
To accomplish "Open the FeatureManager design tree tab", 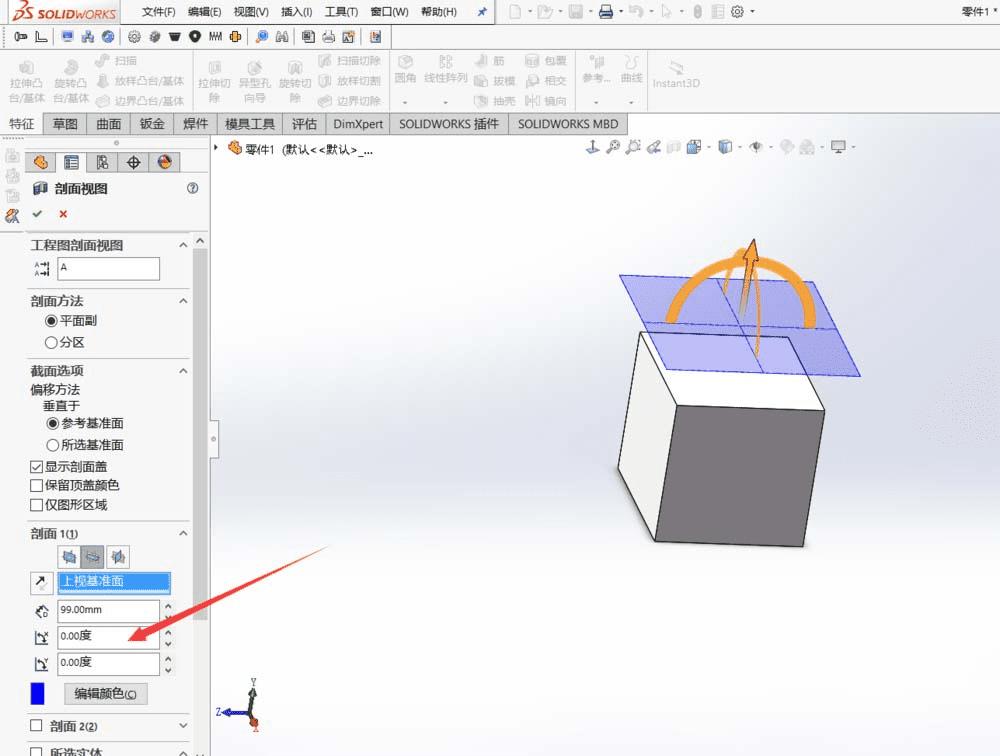I will (x=41, y=163).
